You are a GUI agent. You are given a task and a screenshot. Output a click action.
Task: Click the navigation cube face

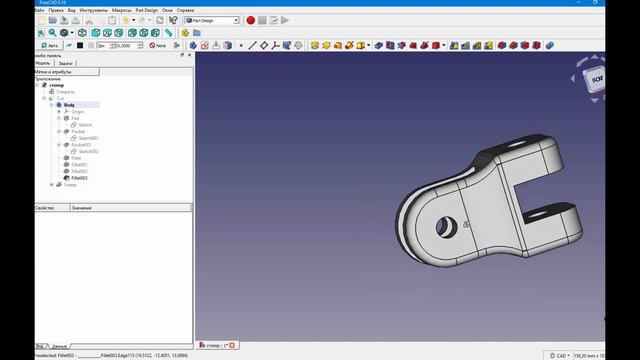596,79
